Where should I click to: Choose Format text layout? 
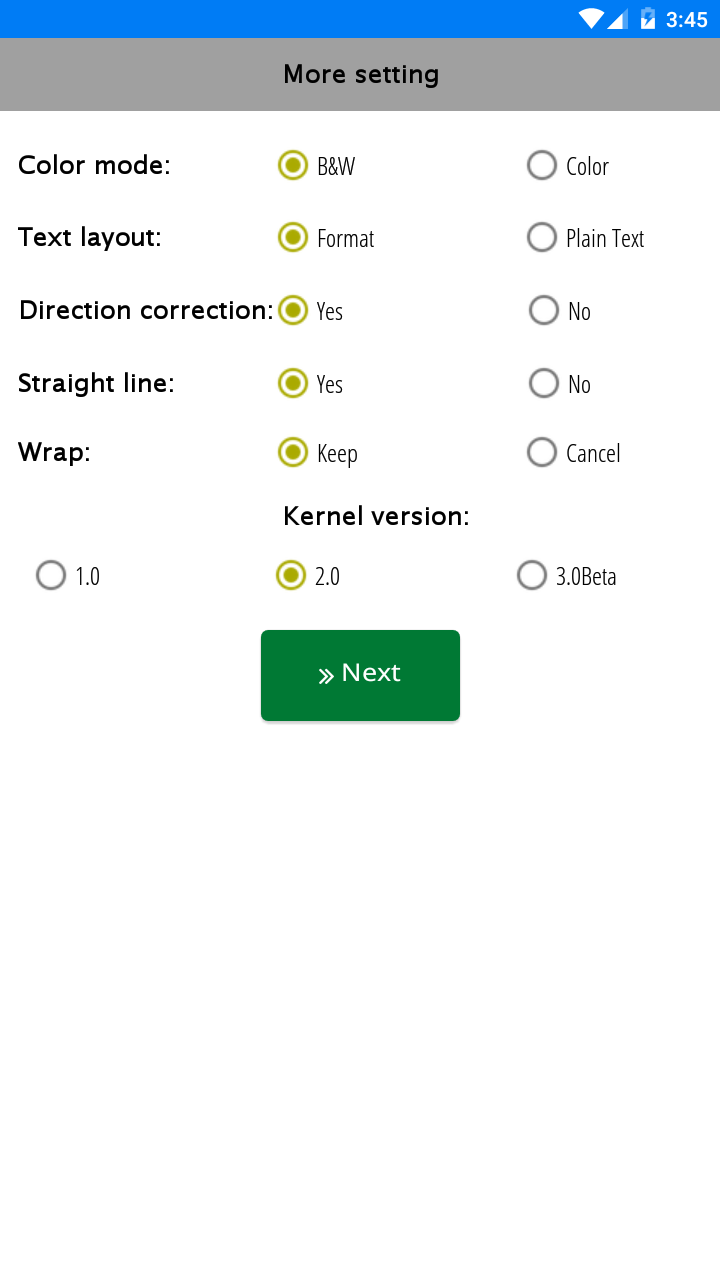(292, 238)
